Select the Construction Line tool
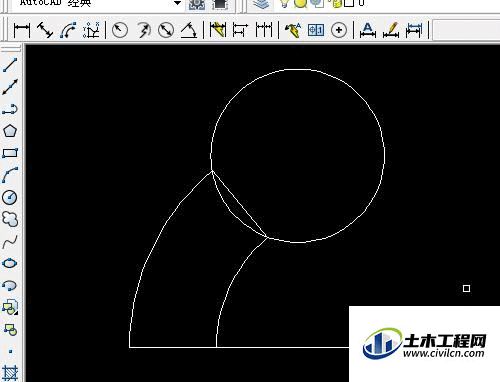 pyautogui.click(x=10, y=87)
